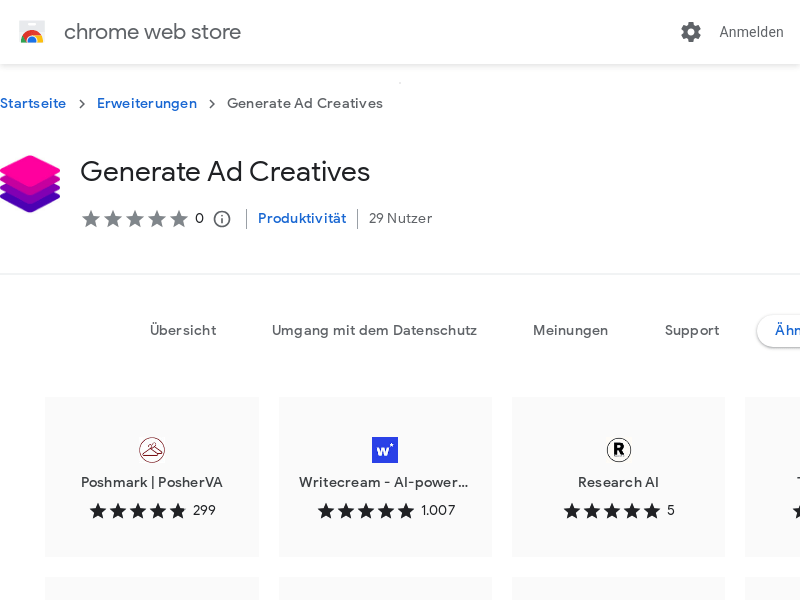This screenshot has width=800, height=600.
Task: Click the Generate Ad Creatives layered icon
Action: coord(30,184)
